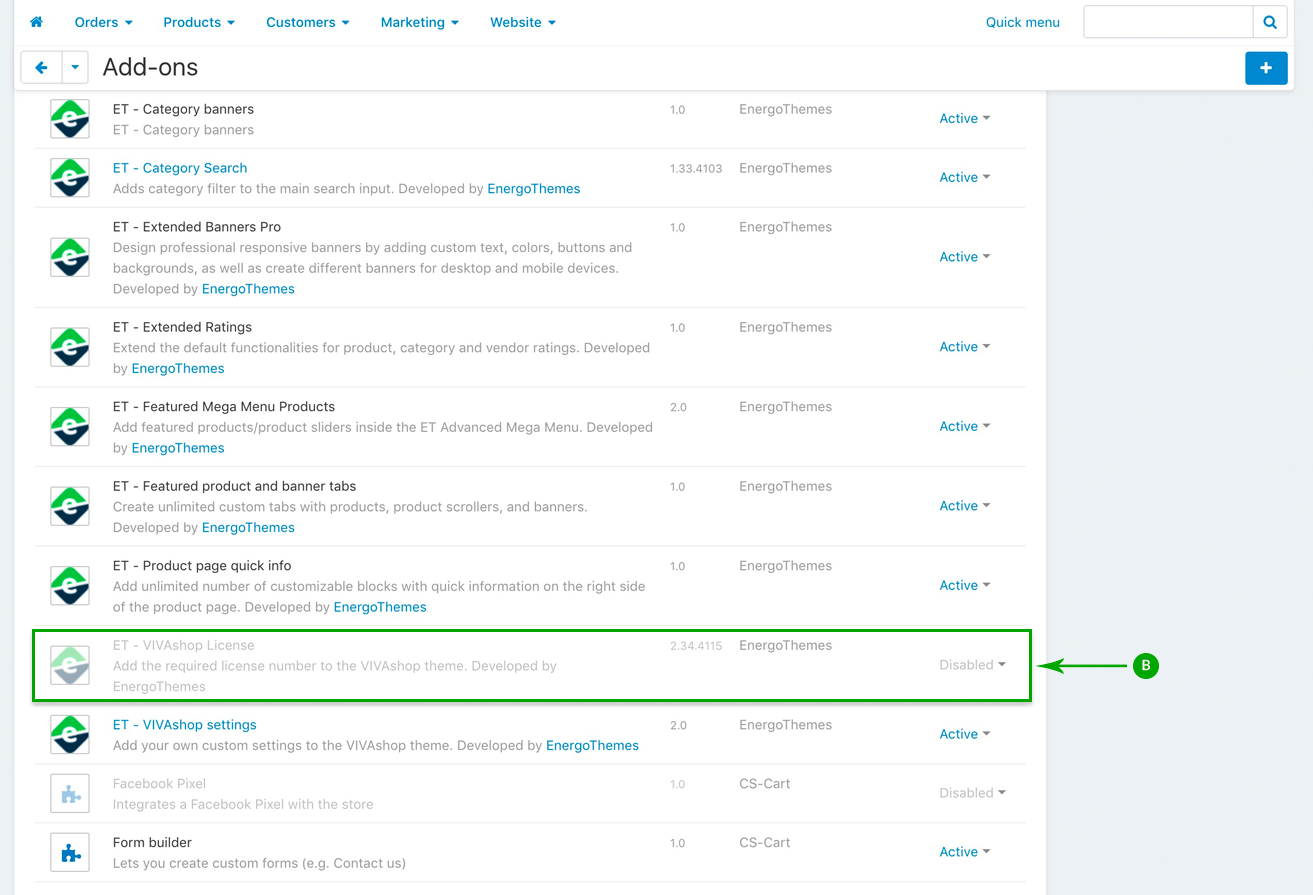Open the ET - VIVAshop settings add-on link
The image size is (1313, 895).
pos(184,725)
